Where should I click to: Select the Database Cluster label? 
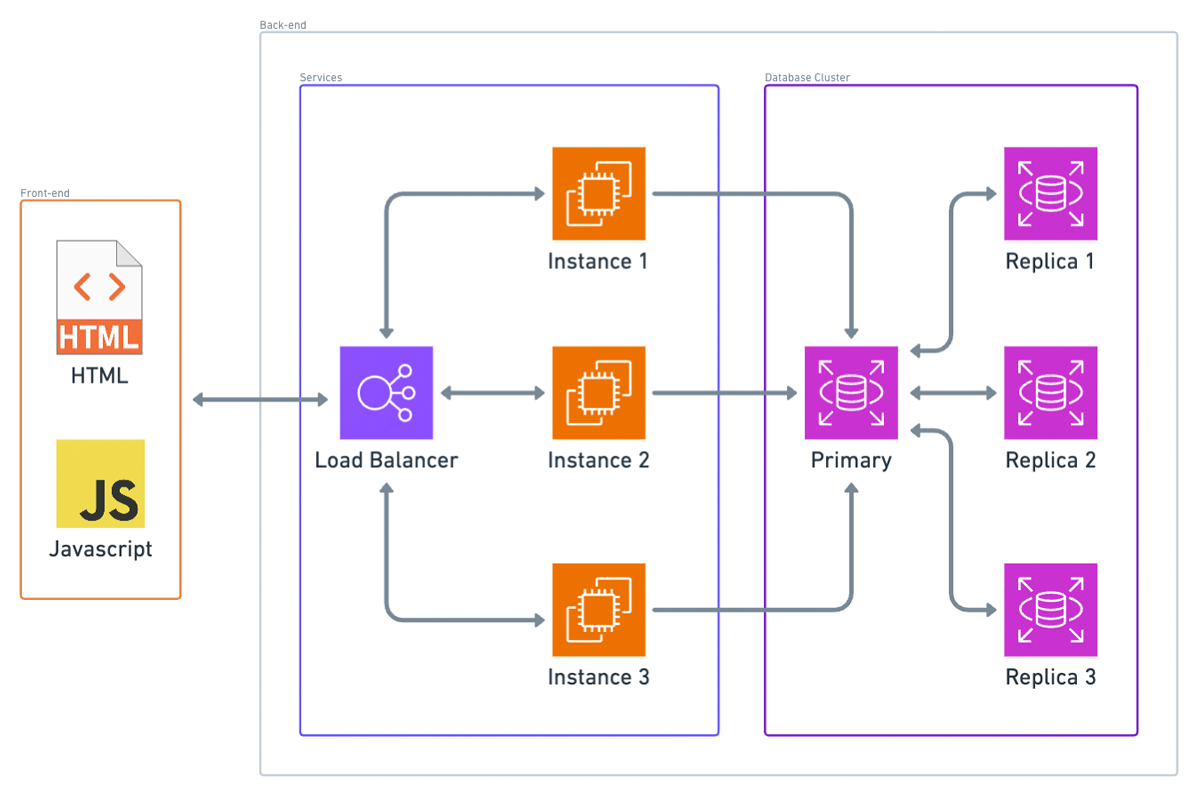coord(807,77)
